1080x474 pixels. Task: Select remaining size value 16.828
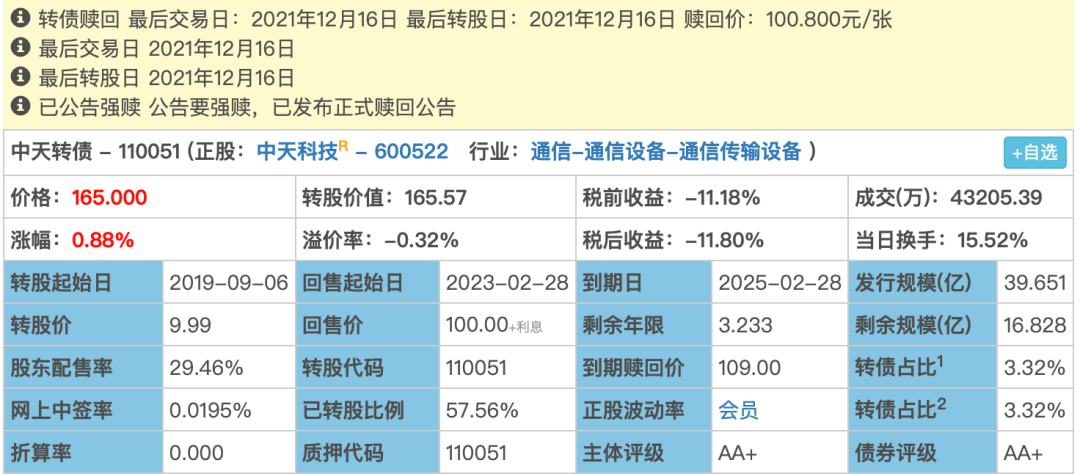(1035, 325)
